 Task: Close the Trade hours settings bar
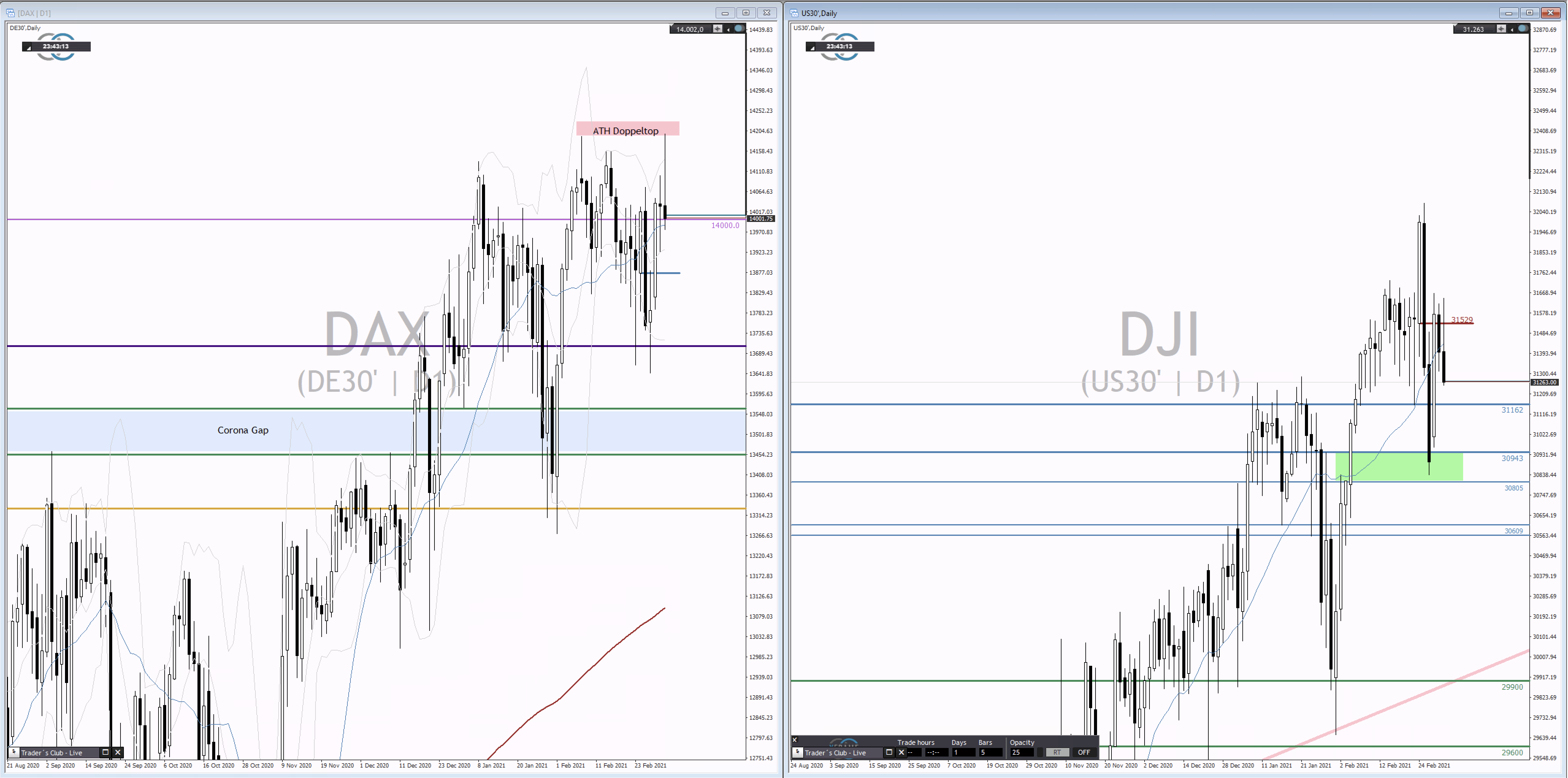click(795, 740)
